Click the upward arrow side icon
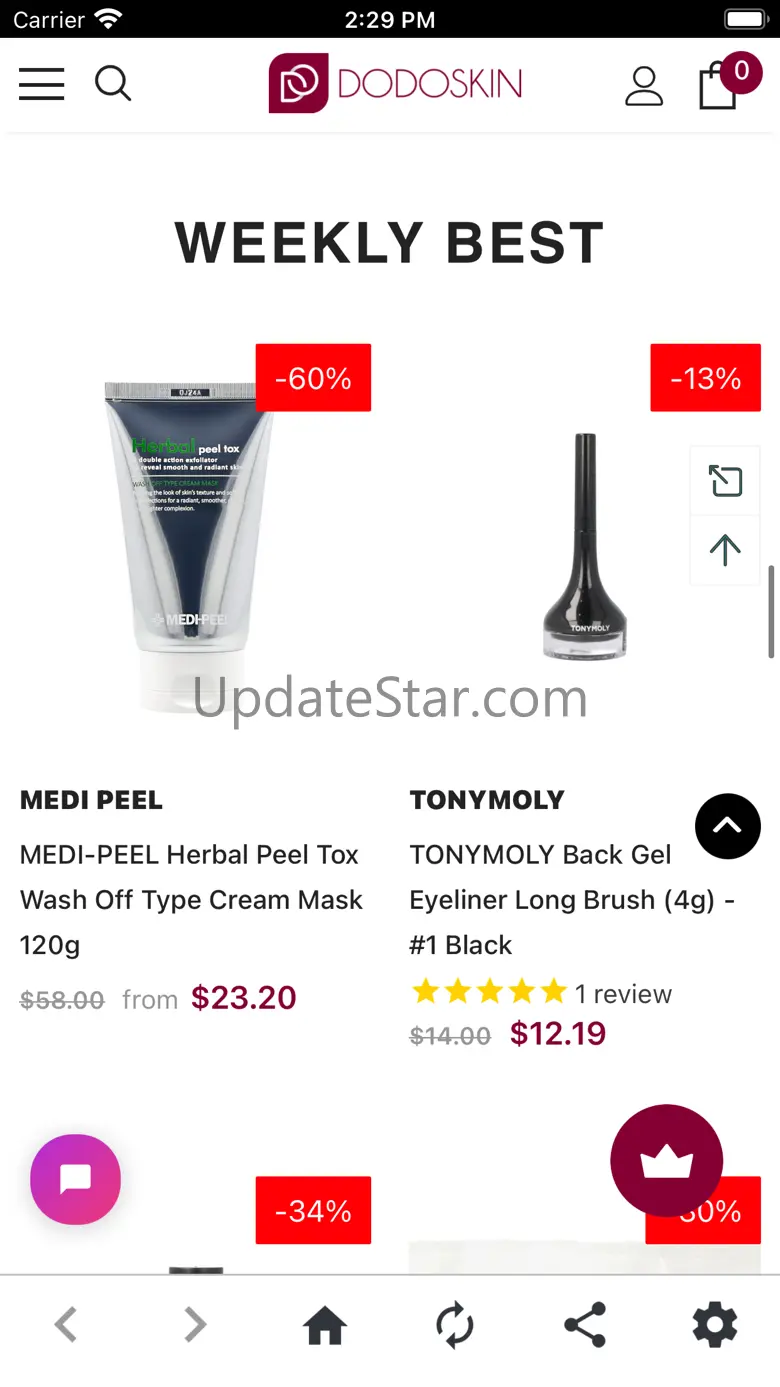This screenshot has height=1387, width=780. [725, 550]
